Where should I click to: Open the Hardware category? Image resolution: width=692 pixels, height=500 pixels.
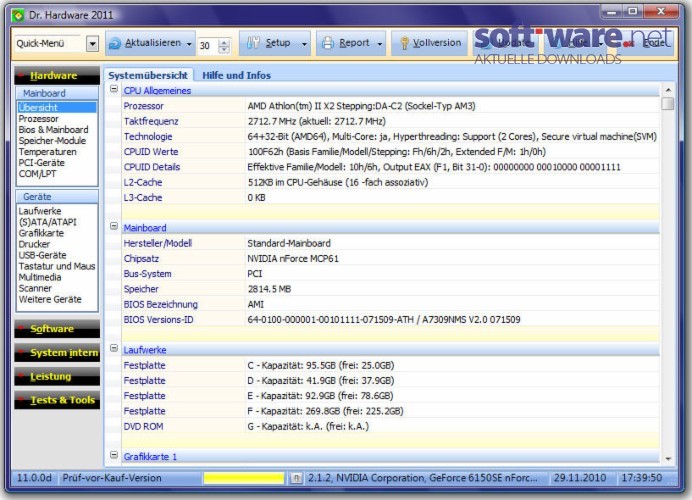tap(57, 76)
